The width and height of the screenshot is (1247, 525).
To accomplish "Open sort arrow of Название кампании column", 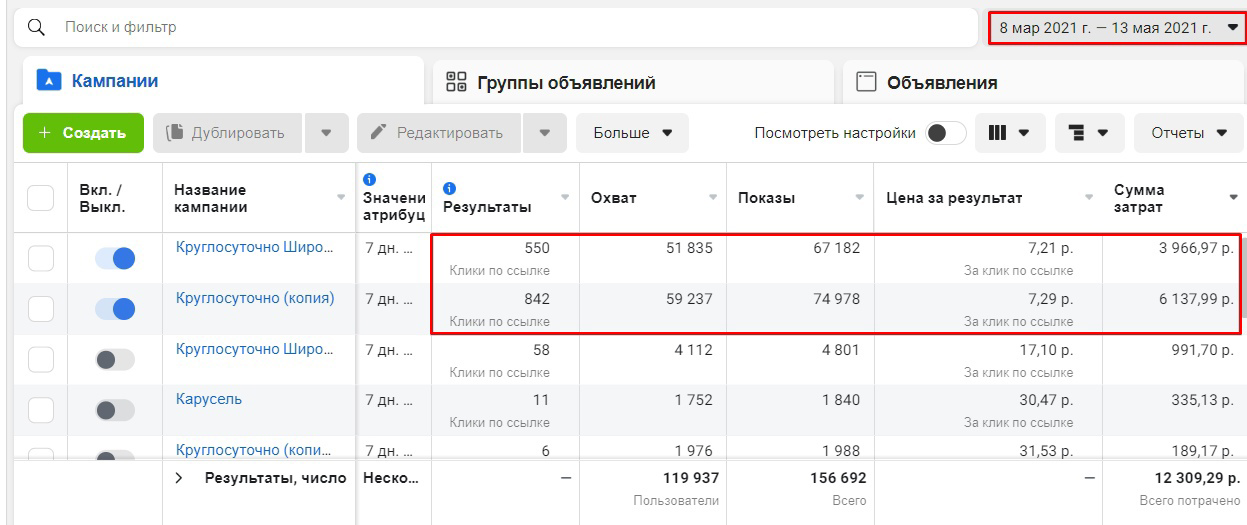I will click(x=341, y=197).
